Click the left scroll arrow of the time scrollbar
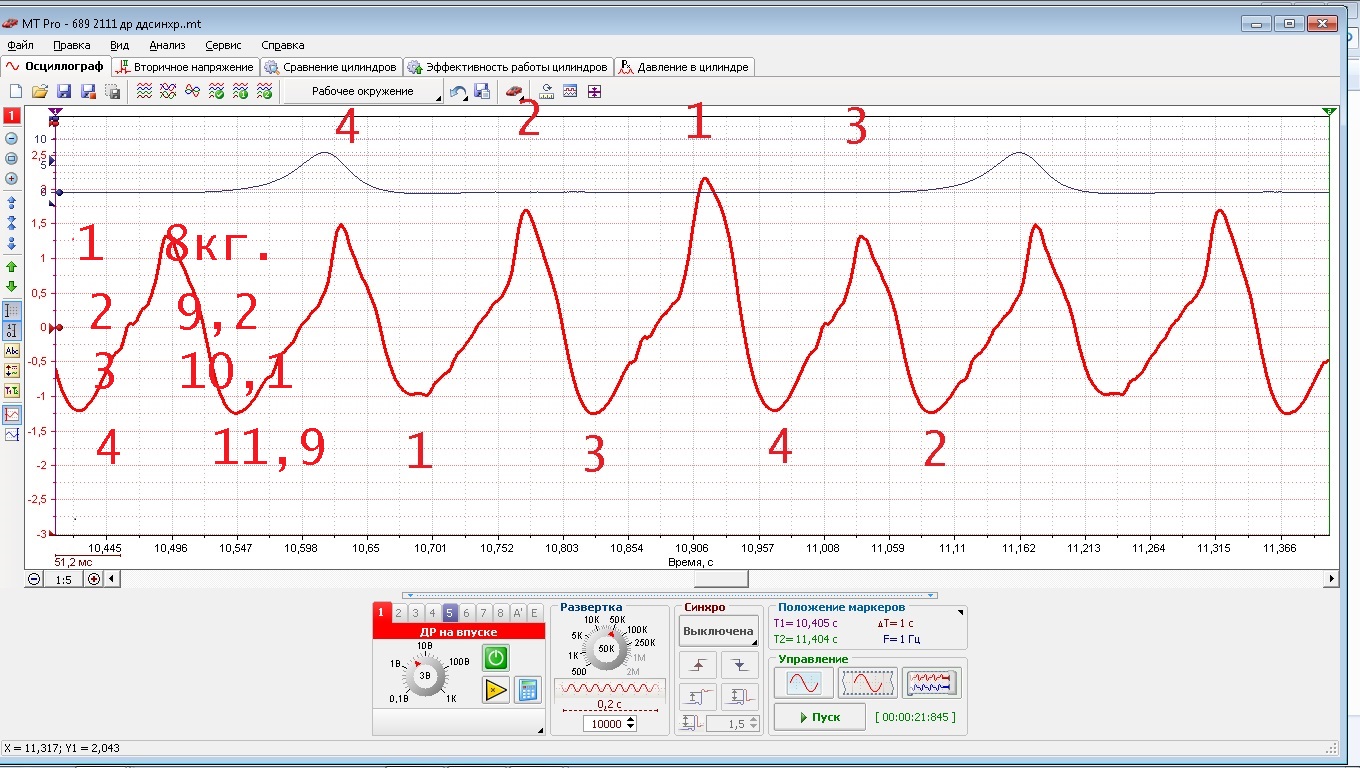This screenshot has width=1360, height=768. pos(111,579)
